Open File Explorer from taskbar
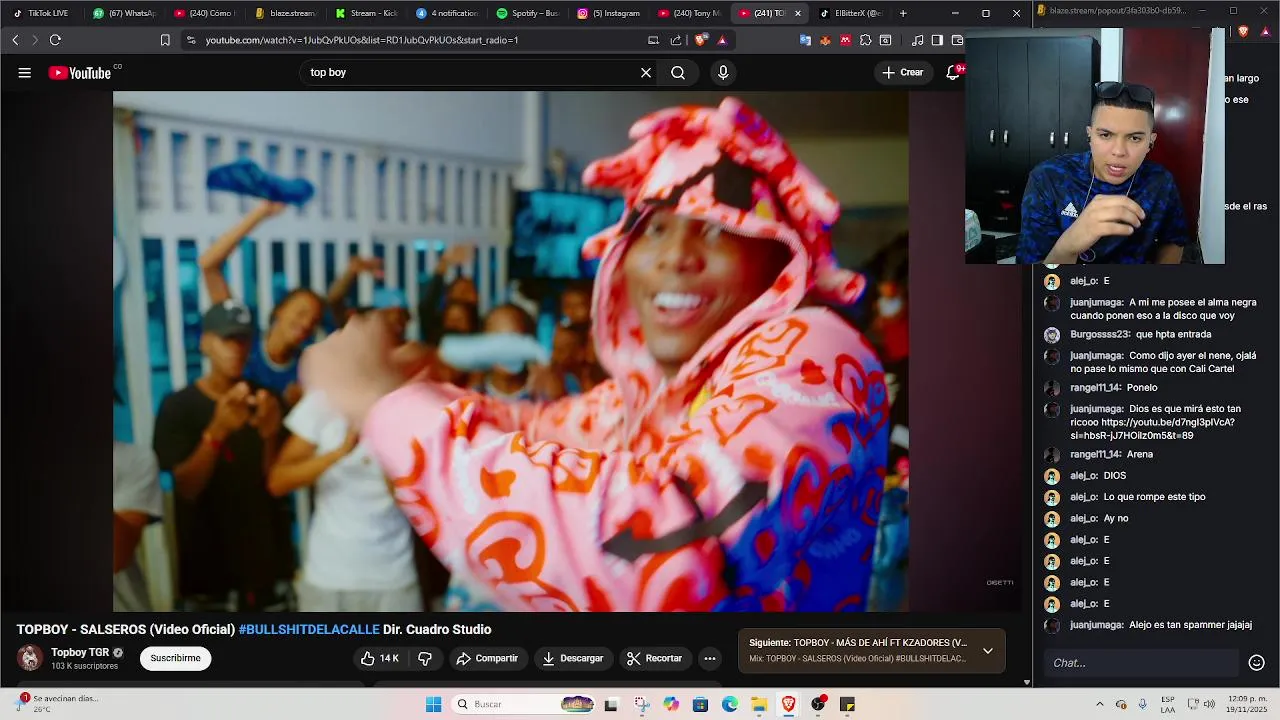This screenshot has height=720, width=1280. 759,704
